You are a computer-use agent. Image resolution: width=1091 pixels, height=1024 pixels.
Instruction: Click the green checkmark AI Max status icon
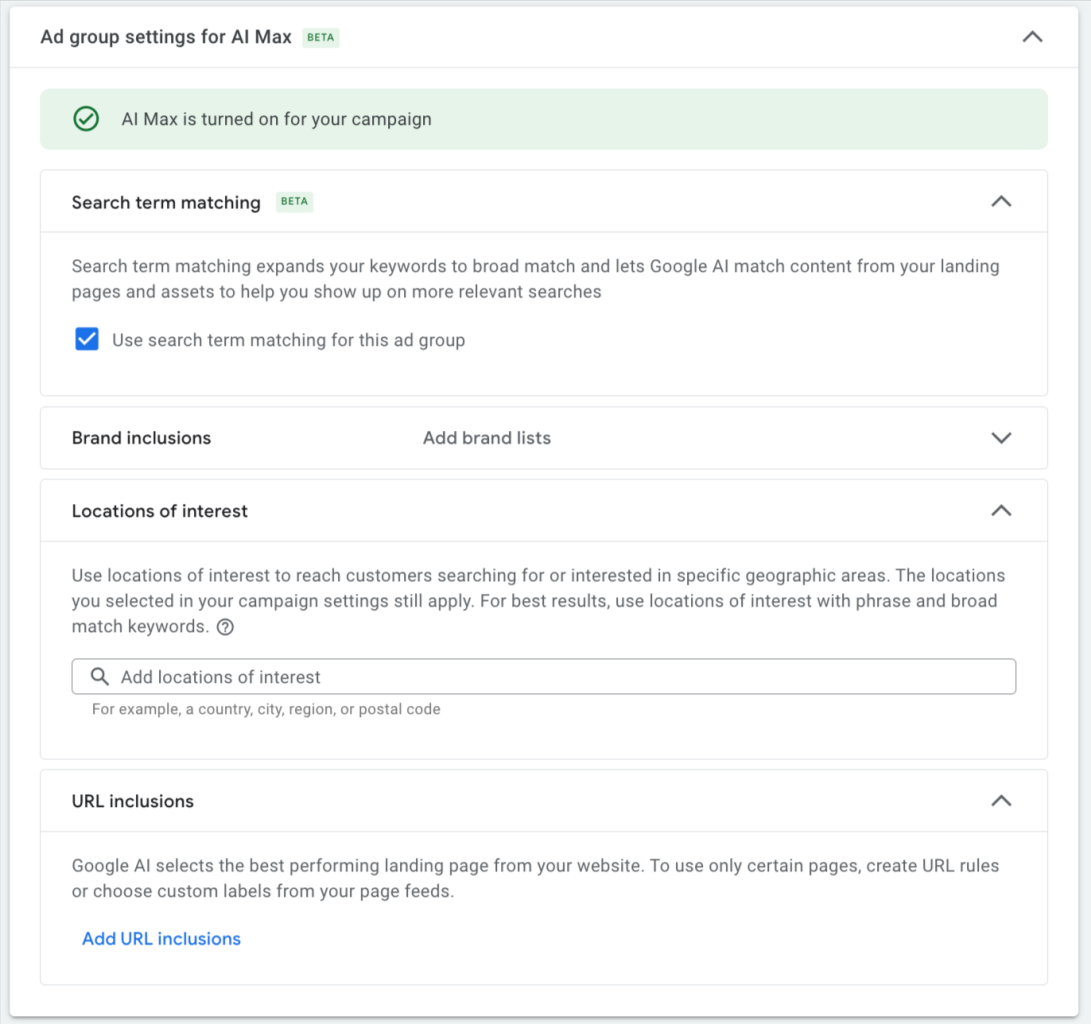pyautogui.click(x=86, y=119)
